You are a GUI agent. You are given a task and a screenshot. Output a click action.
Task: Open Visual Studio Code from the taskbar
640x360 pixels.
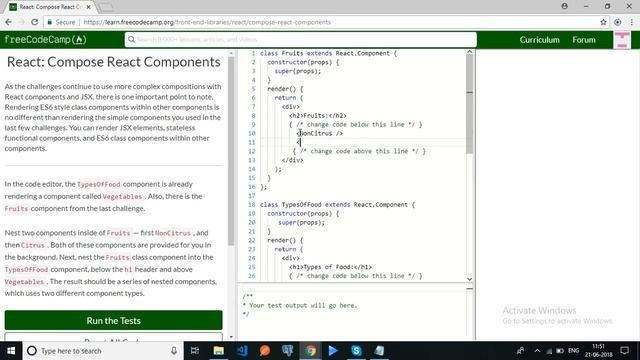click(x=242, y=351)
